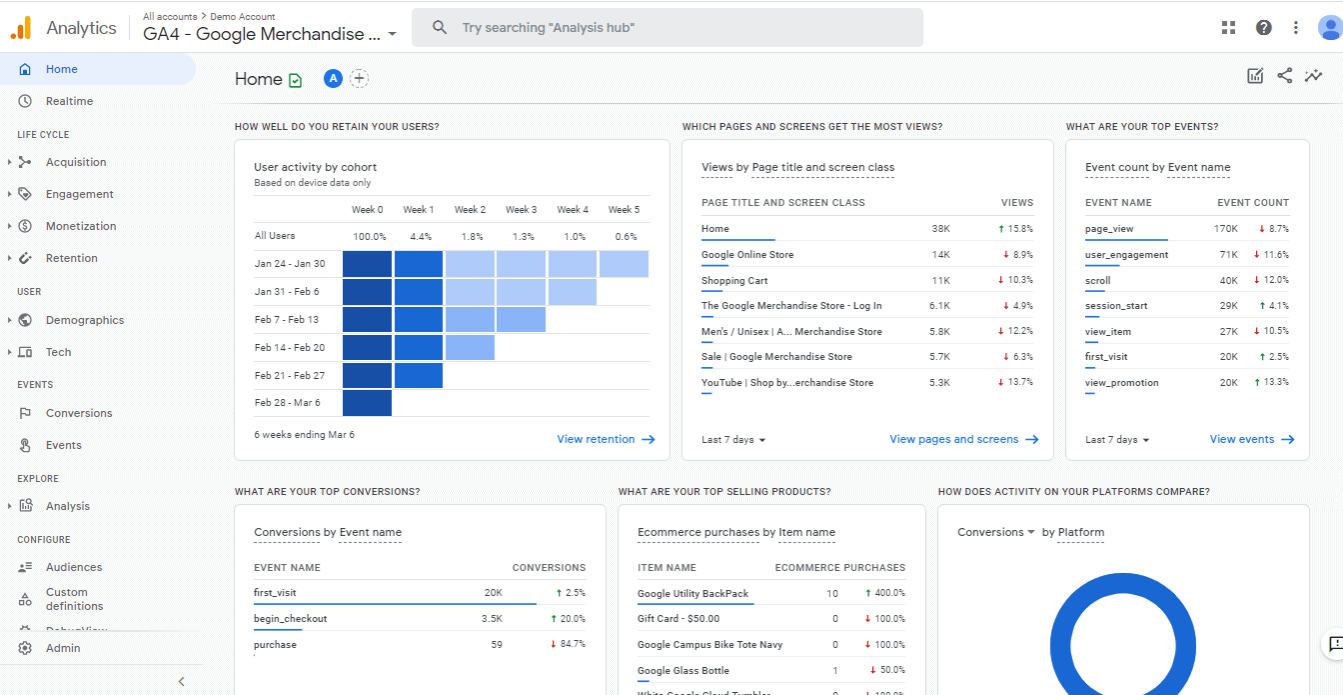Expand the Acquisition section arrow
Screen dimensions: 1343x695
point(9,162)
